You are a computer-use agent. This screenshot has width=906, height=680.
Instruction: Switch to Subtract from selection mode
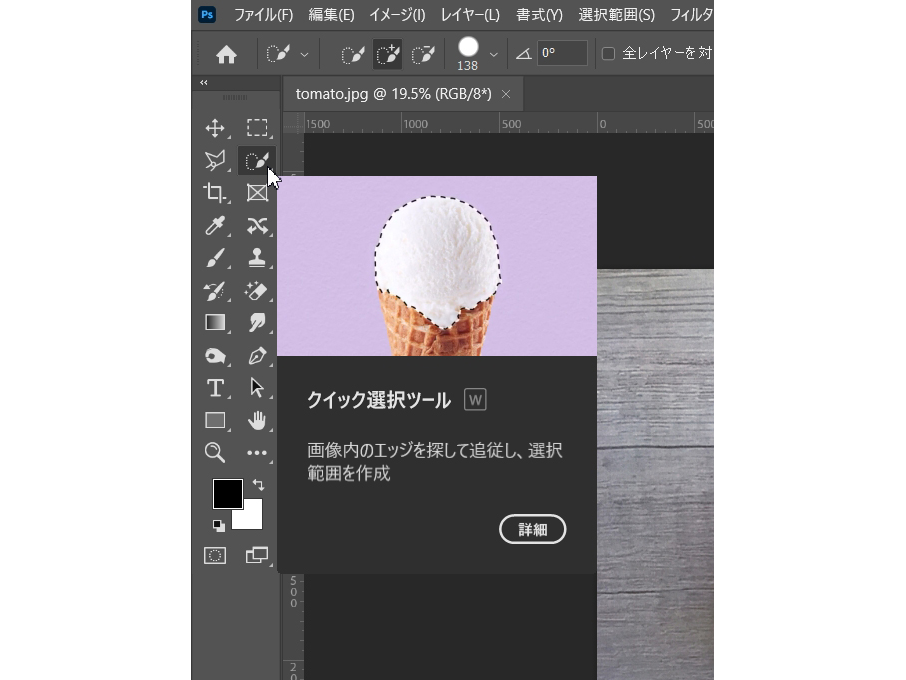(422, 54)
